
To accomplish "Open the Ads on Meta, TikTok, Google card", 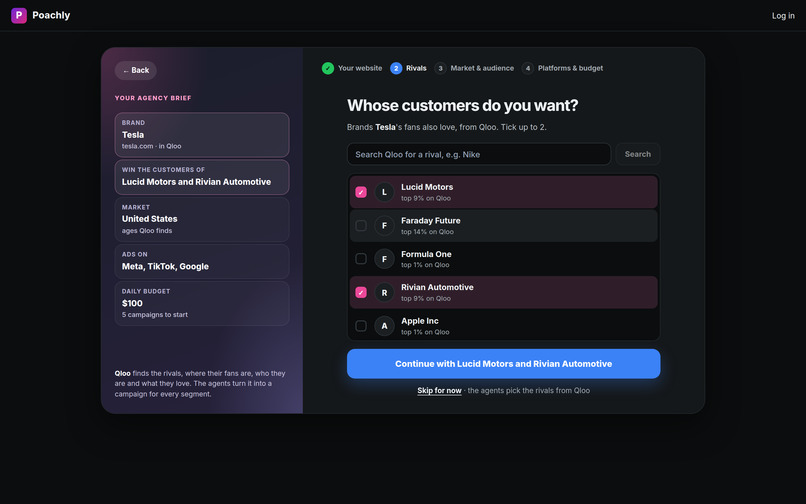I will 202,262.
